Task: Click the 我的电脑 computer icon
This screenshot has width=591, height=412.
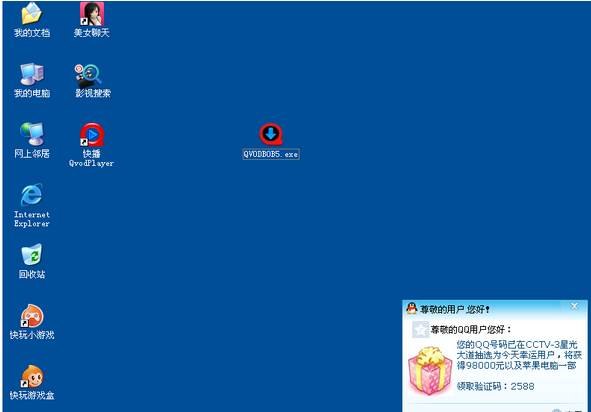Action: pyautogui.click(x=32, y=74)
